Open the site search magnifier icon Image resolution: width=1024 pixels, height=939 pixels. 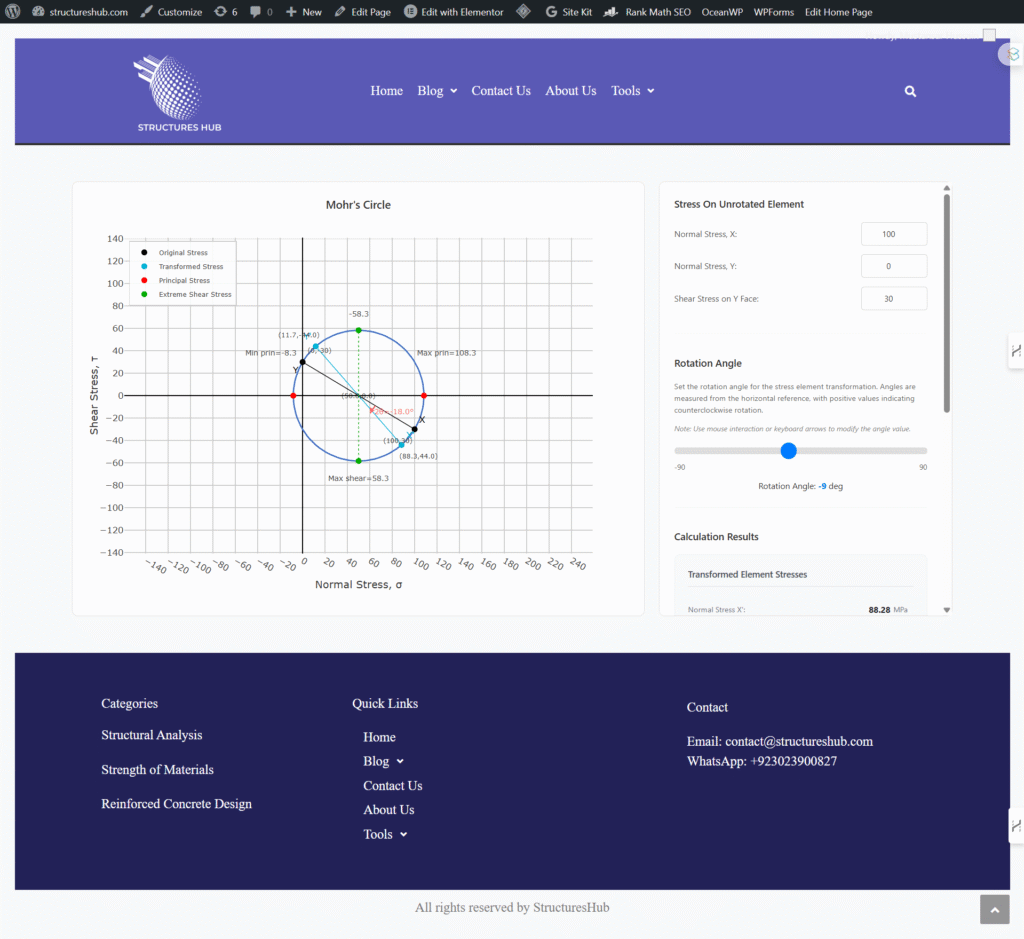[x=910, y=91]
